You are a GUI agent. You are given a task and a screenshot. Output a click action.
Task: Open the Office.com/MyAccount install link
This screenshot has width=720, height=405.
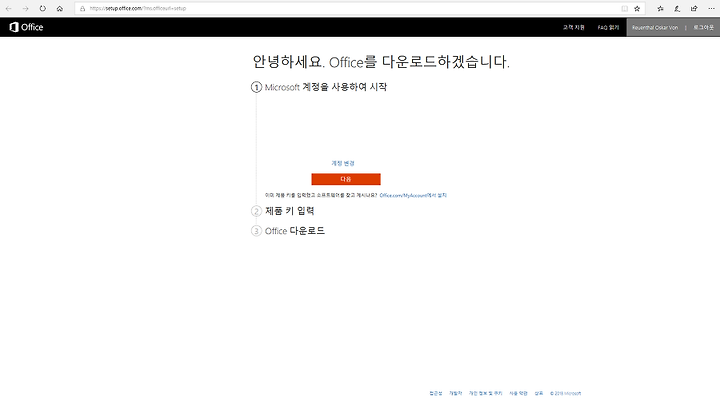click(x=413, y=196)
